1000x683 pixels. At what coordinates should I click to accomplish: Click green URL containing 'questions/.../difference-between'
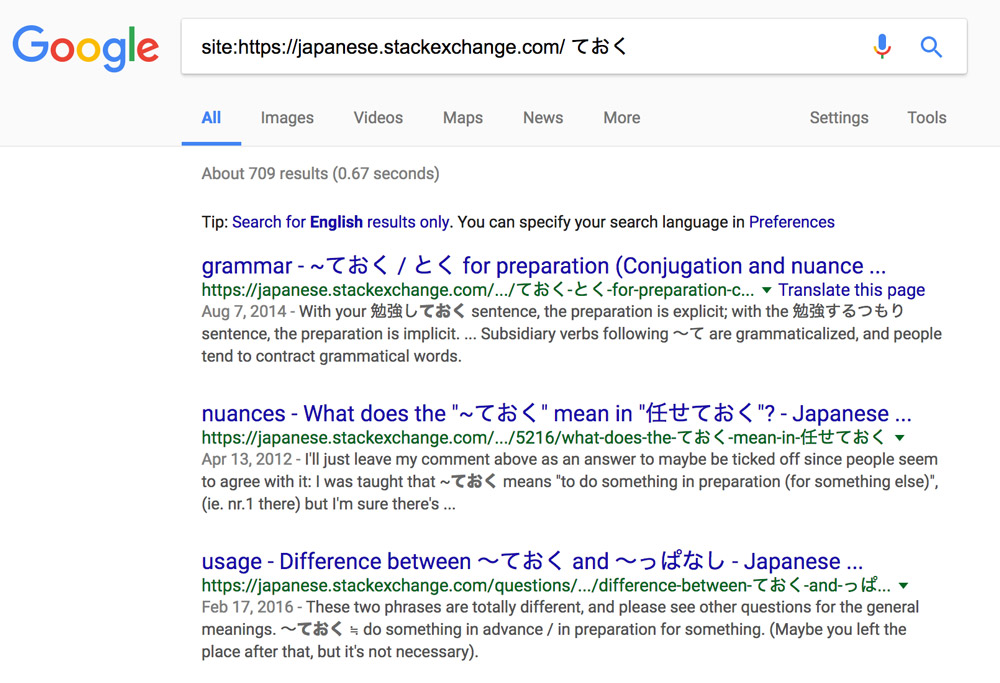[546, 586]
